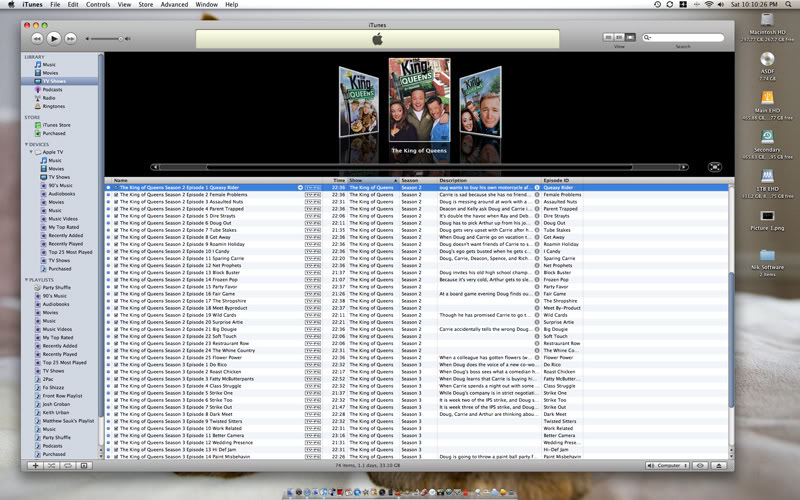Collapse the Apple TV device tree
Viewport: 800px width, 500px height.
[31, 152]
